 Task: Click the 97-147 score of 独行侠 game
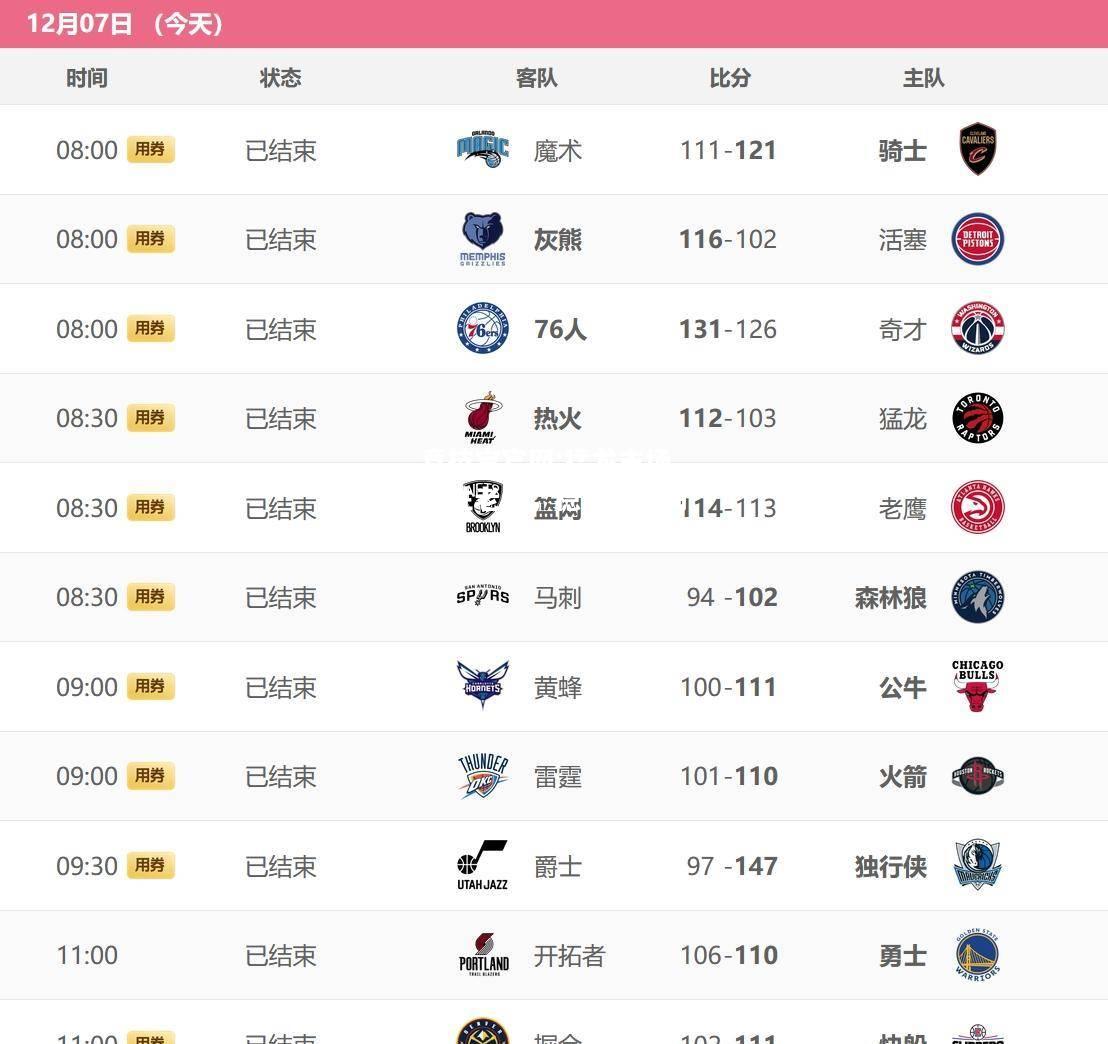(732, 866)
